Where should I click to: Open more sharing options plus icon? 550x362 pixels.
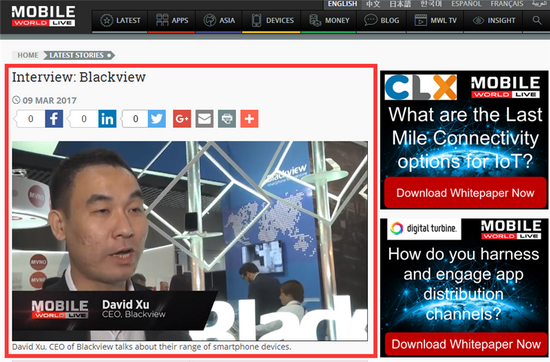click(x=249, y=119)
